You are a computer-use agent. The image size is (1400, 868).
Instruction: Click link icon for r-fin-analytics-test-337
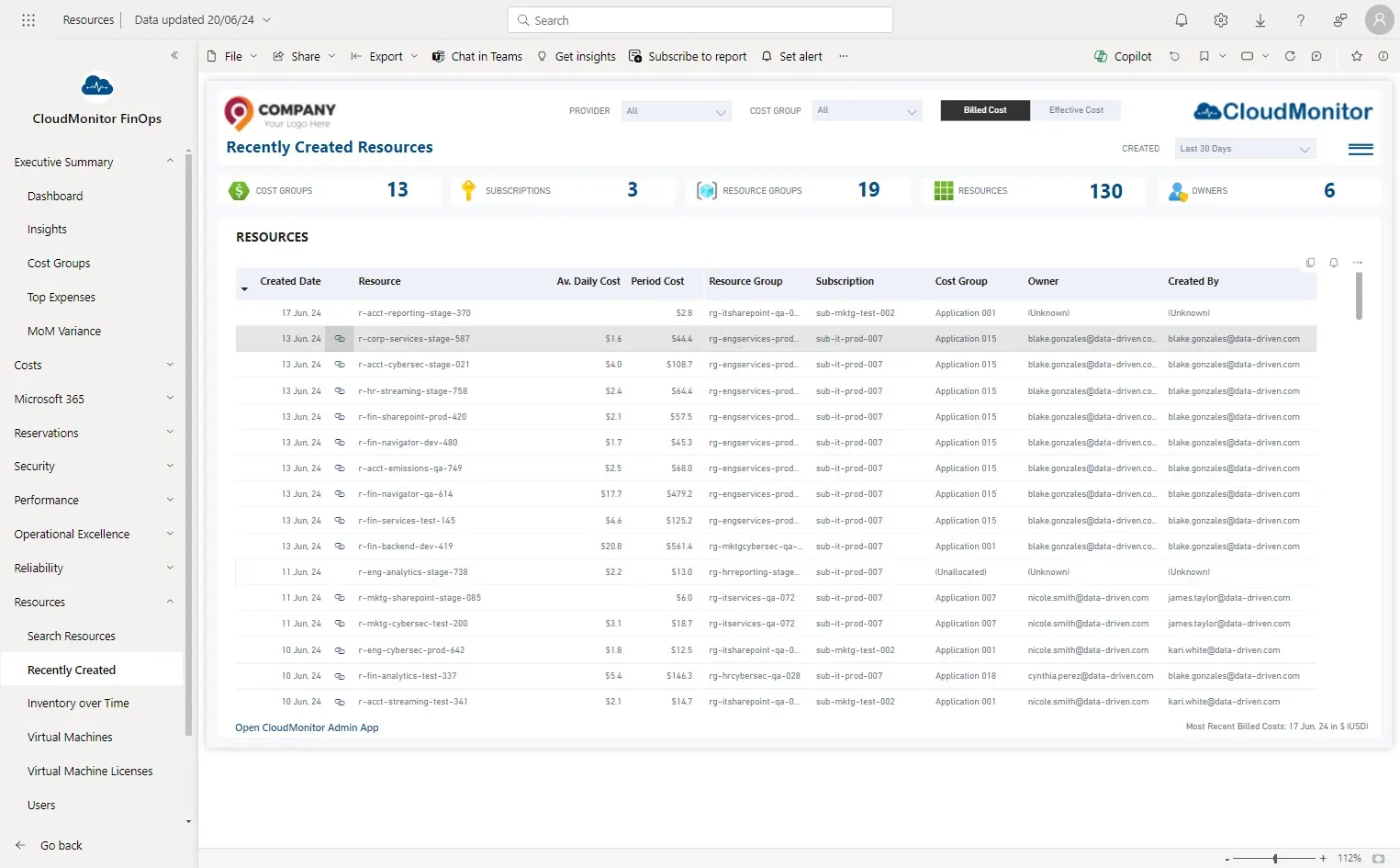tap(340, 676)
